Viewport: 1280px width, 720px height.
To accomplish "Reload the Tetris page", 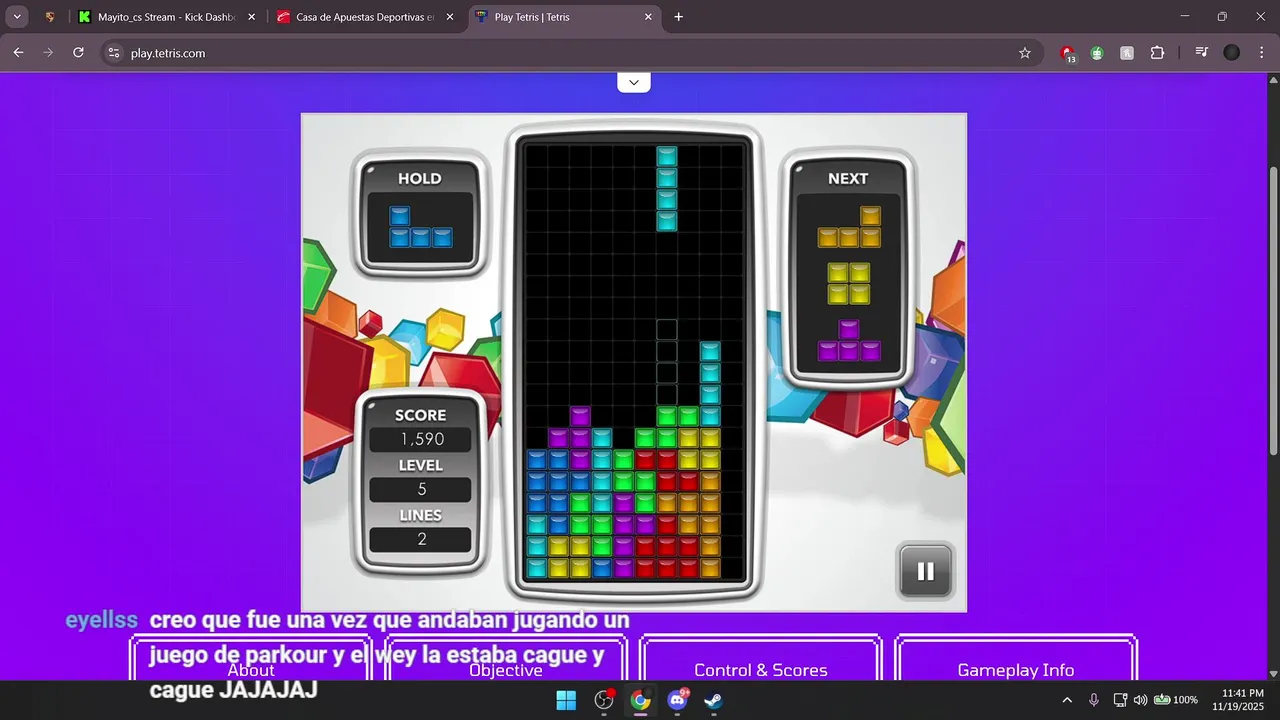I will click(78, 53).
